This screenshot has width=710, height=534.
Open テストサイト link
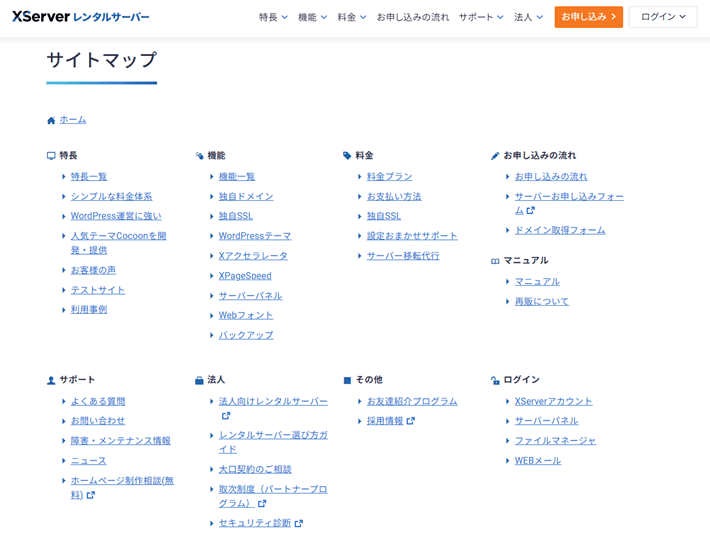[x=98, y=290]
